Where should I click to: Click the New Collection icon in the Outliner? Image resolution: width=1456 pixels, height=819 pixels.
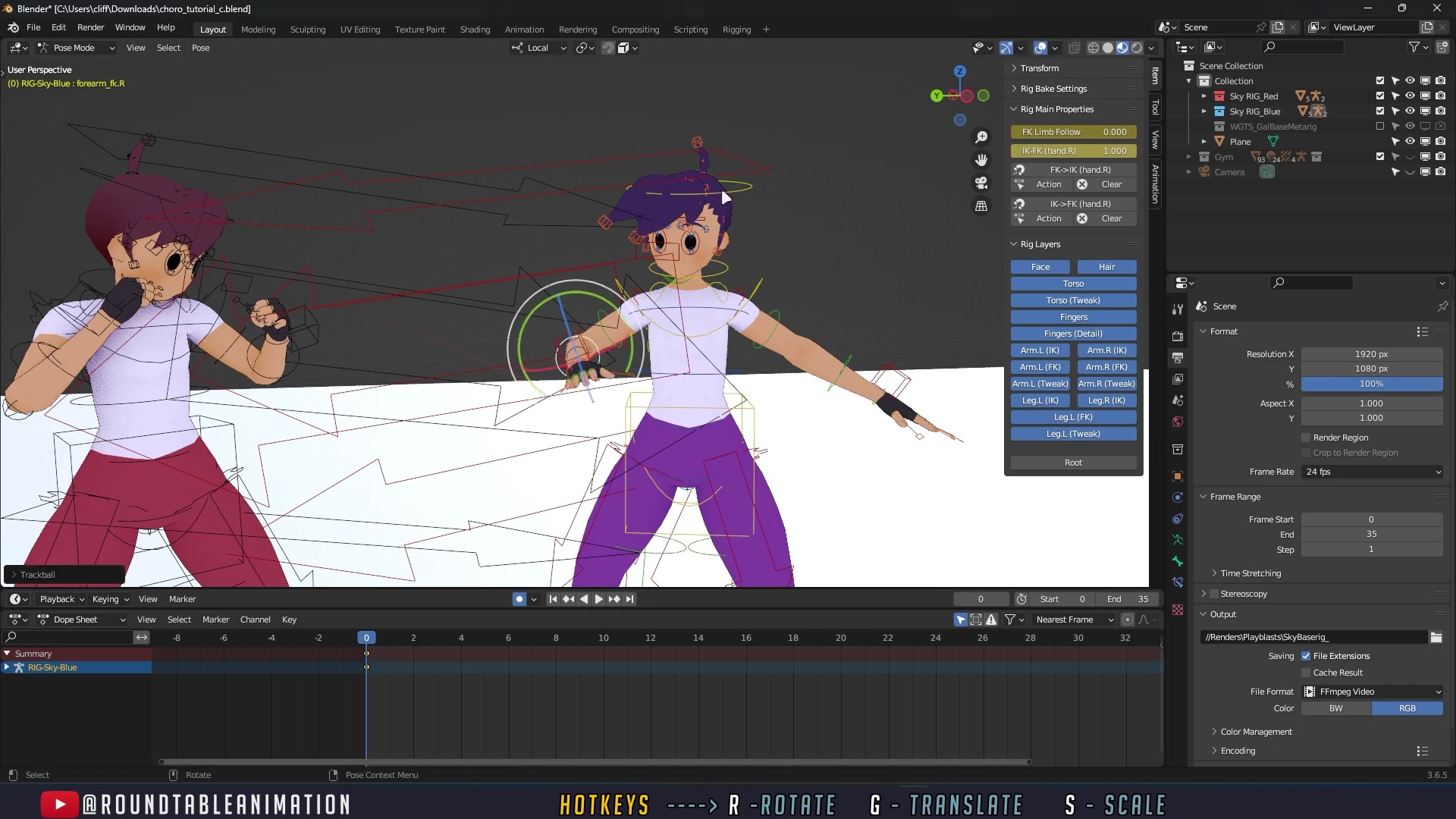tap(1441, 46)
